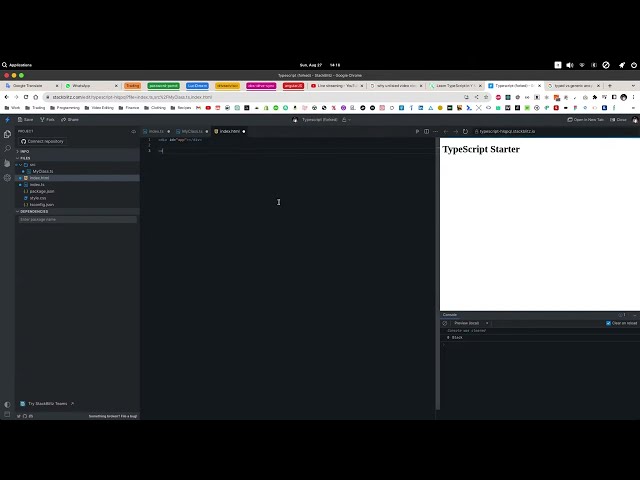
Task: Click the preview back arrow icon
Action: click(x=446, y=131)
